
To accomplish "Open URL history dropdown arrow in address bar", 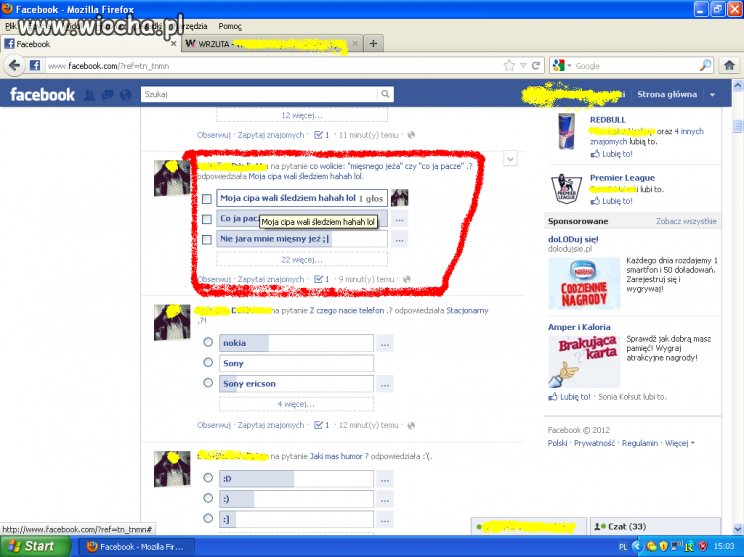I will [x=523, y=65].
